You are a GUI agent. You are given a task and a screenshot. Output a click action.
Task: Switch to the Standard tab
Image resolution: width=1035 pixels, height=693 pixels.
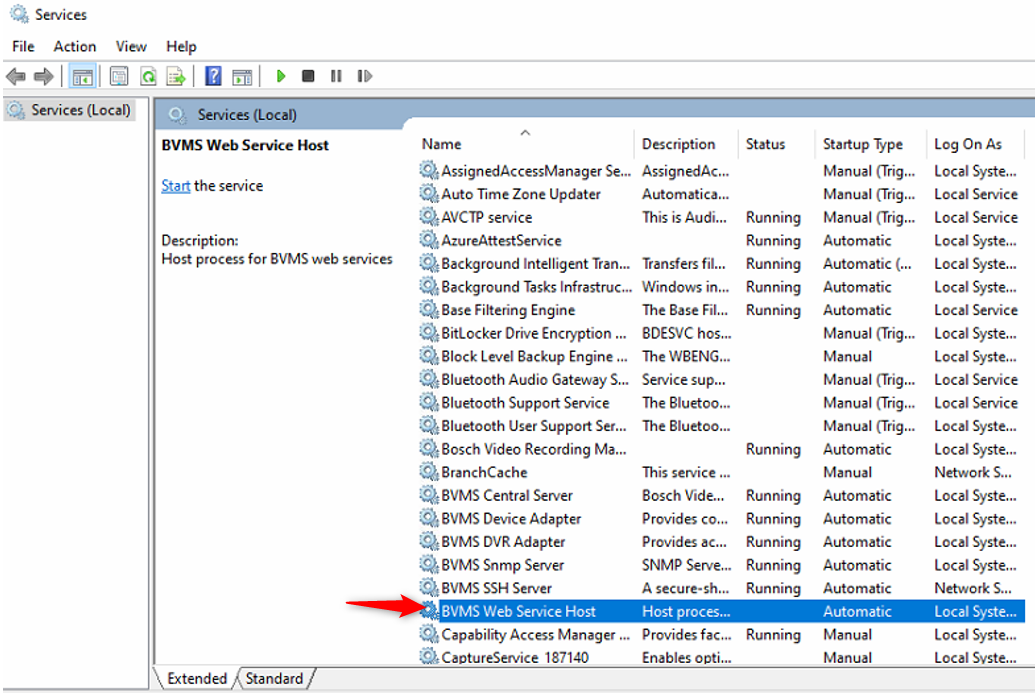click(274, 679)
